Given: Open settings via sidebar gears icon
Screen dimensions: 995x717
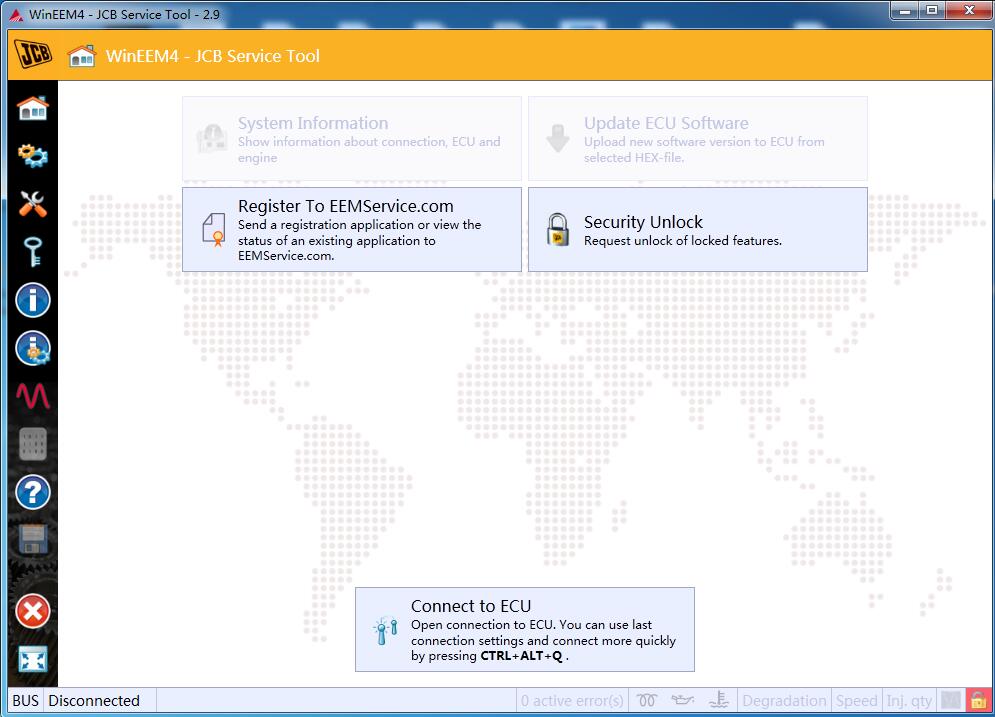Looking at the screenshot, I should pos(33,155).
